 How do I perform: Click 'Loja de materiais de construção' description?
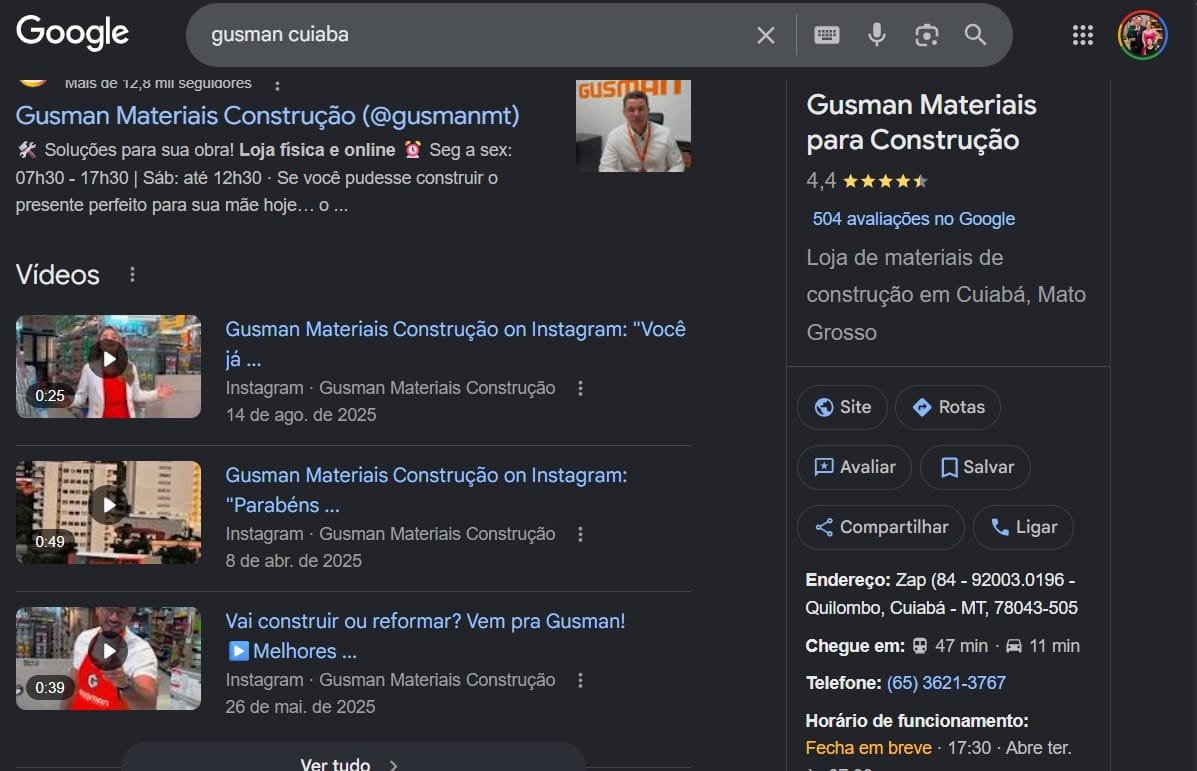tap(946, 295)
